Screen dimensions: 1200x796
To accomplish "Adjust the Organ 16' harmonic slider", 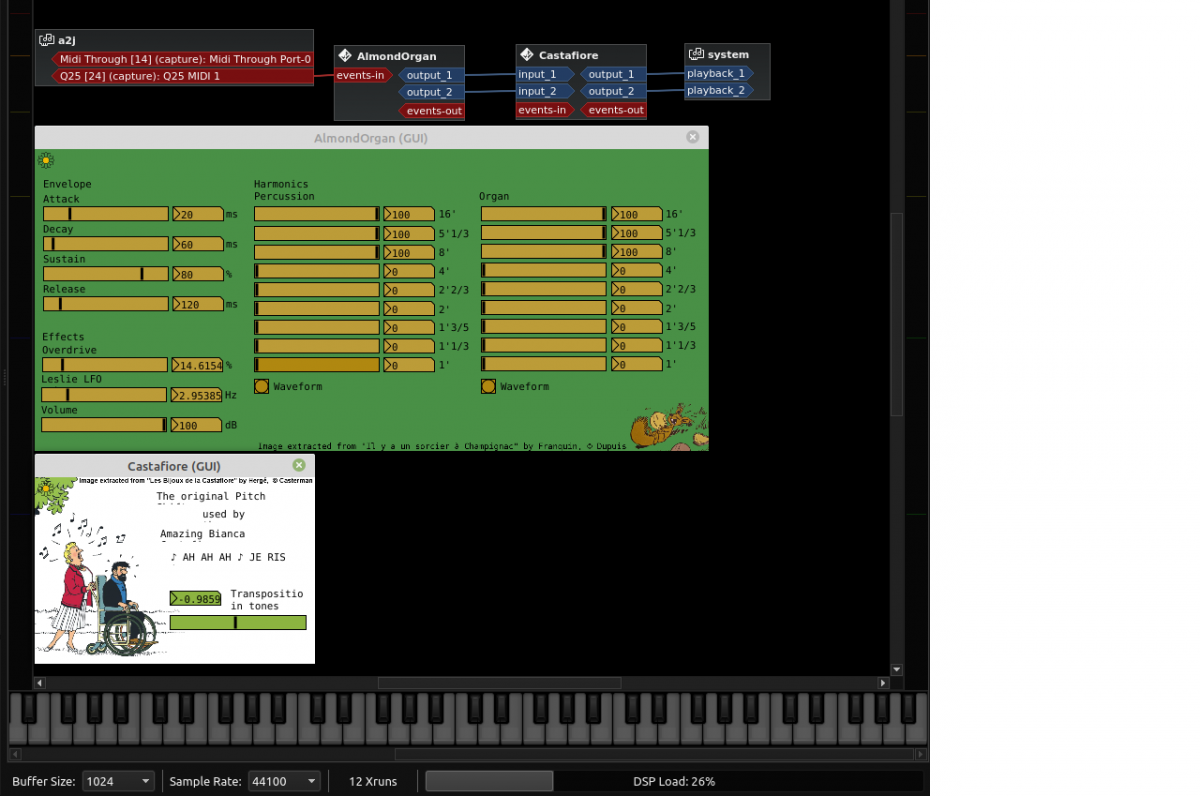I will click(x=544, y=214).
